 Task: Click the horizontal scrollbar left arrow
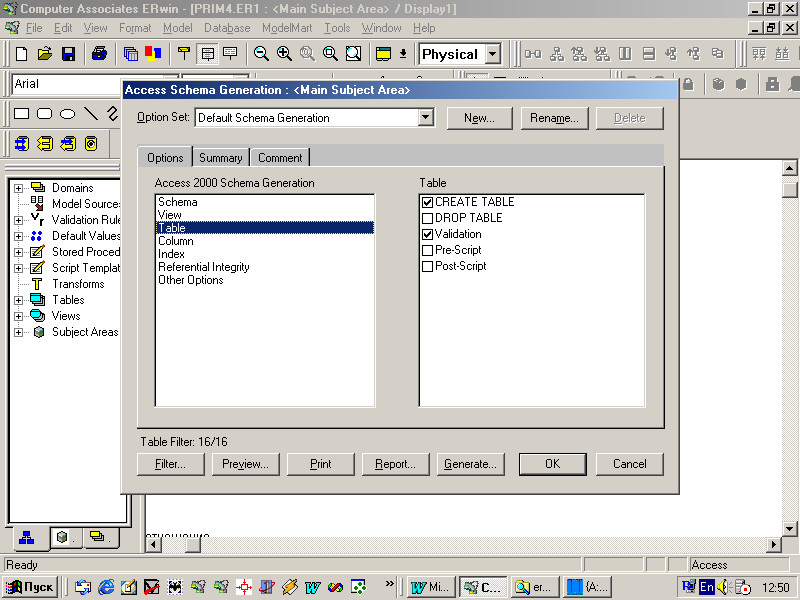(154, 544)
